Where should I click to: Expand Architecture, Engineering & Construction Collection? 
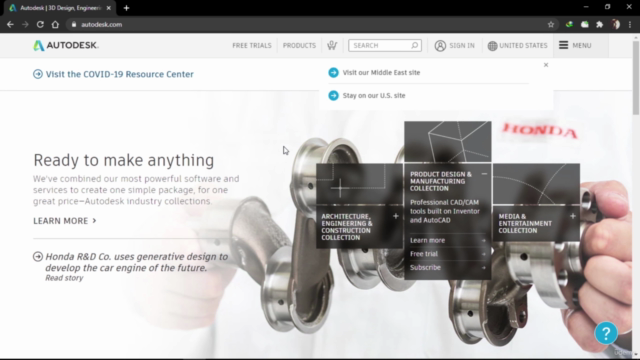click(x=396, y=216)
